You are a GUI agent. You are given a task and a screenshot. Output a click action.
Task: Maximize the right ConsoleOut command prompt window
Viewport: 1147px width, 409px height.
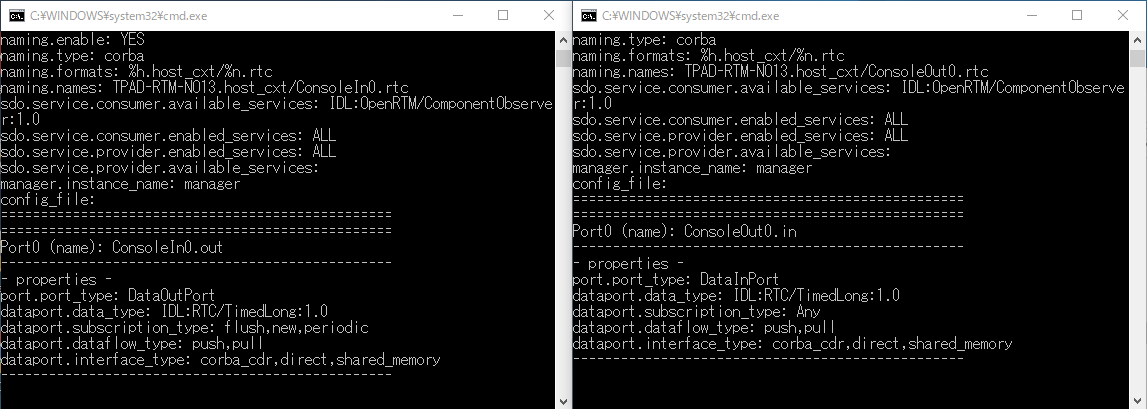click(x=1077, y=15)
